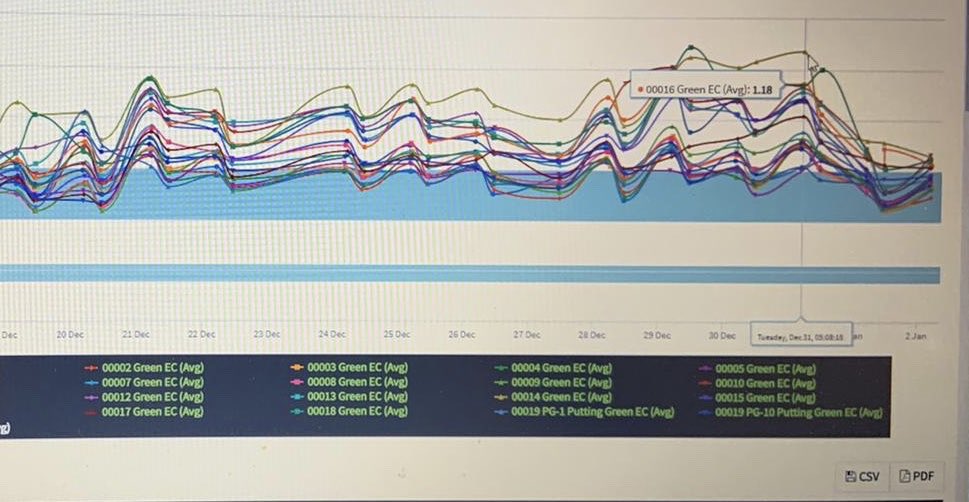This screenshot has height=502, width=969.
Task: Toggle the 00002 Green EC (Avg) series
Action: tap(144, 368)
